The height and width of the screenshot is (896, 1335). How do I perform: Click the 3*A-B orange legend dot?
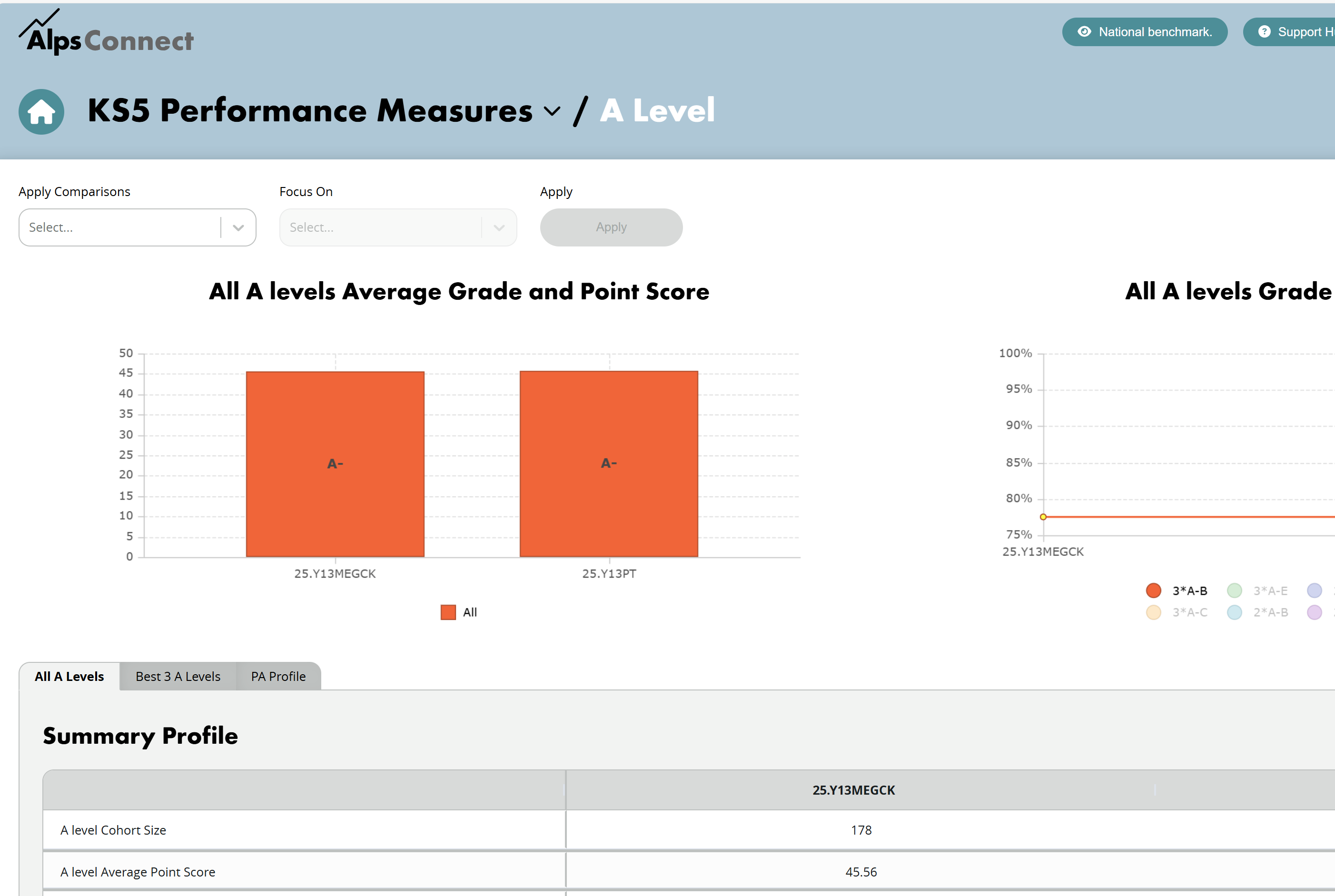coord(1153,591)
